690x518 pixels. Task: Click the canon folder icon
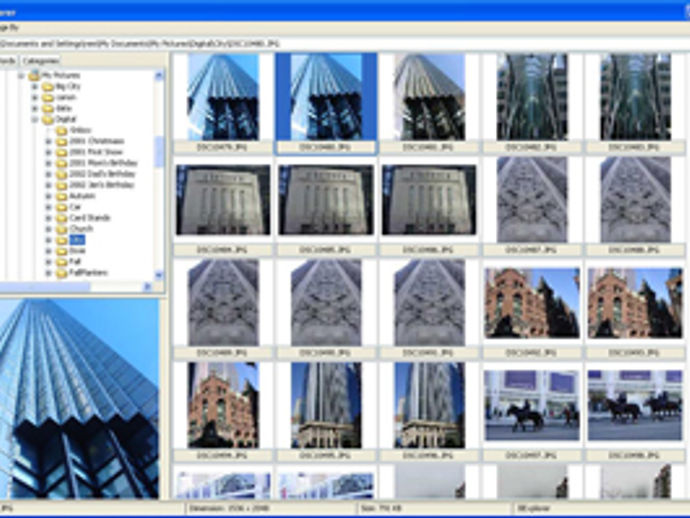point(48,97)
